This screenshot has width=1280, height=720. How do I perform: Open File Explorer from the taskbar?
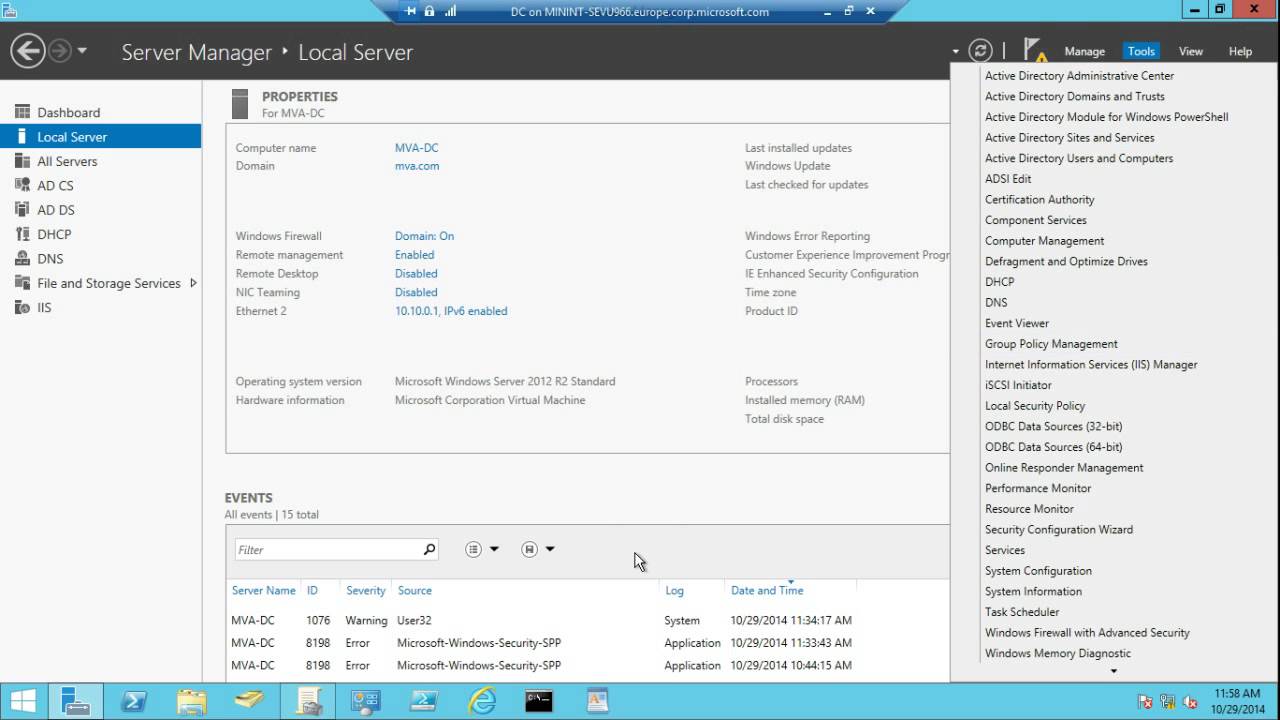pyautogui.click(x=192, y=701)
